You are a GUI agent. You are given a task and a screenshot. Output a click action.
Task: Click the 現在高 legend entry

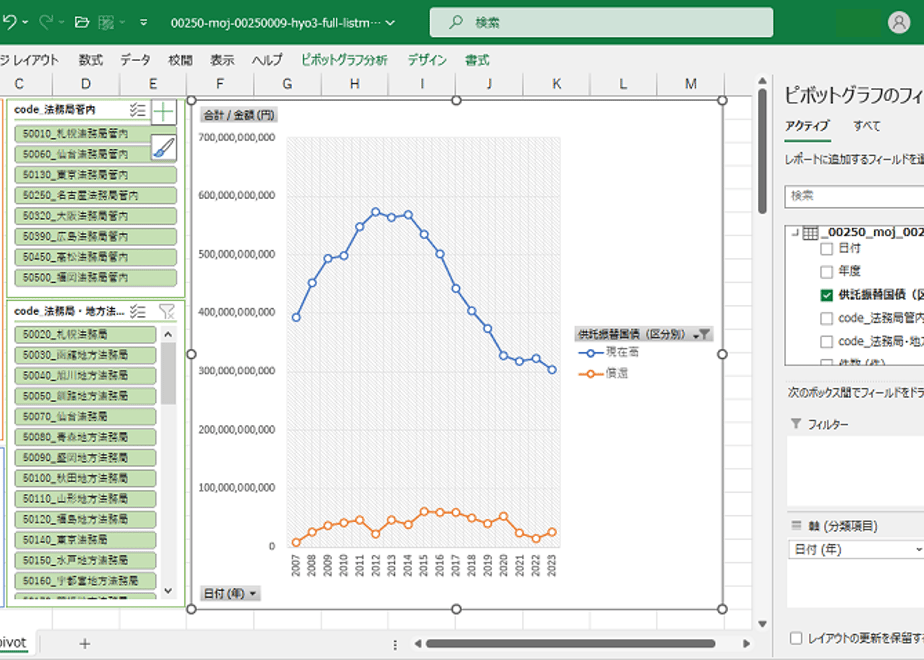point(609,352)
